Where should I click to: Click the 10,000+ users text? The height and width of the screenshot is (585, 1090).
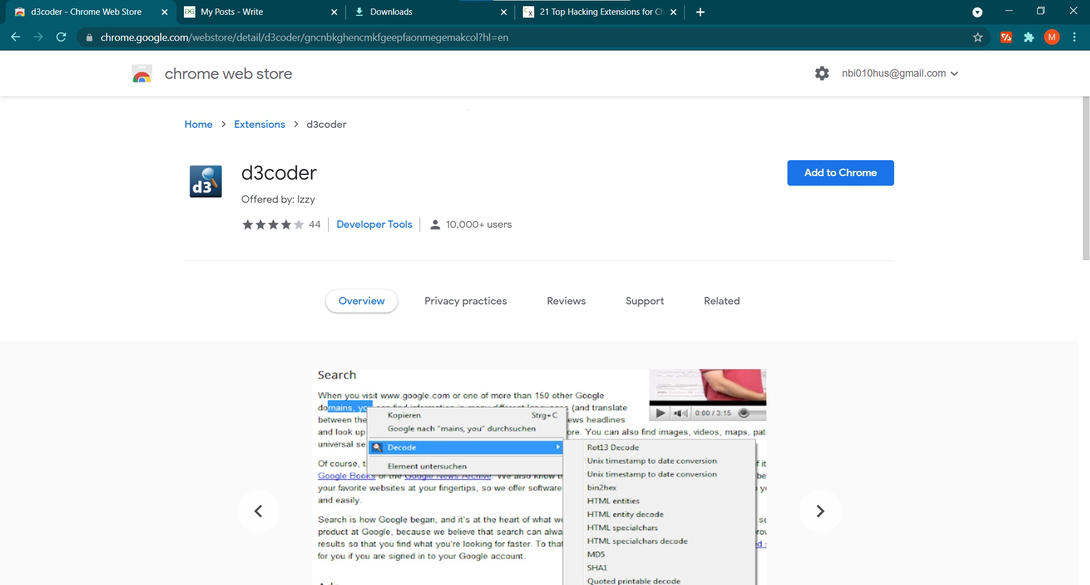click(x=479, y=224)
